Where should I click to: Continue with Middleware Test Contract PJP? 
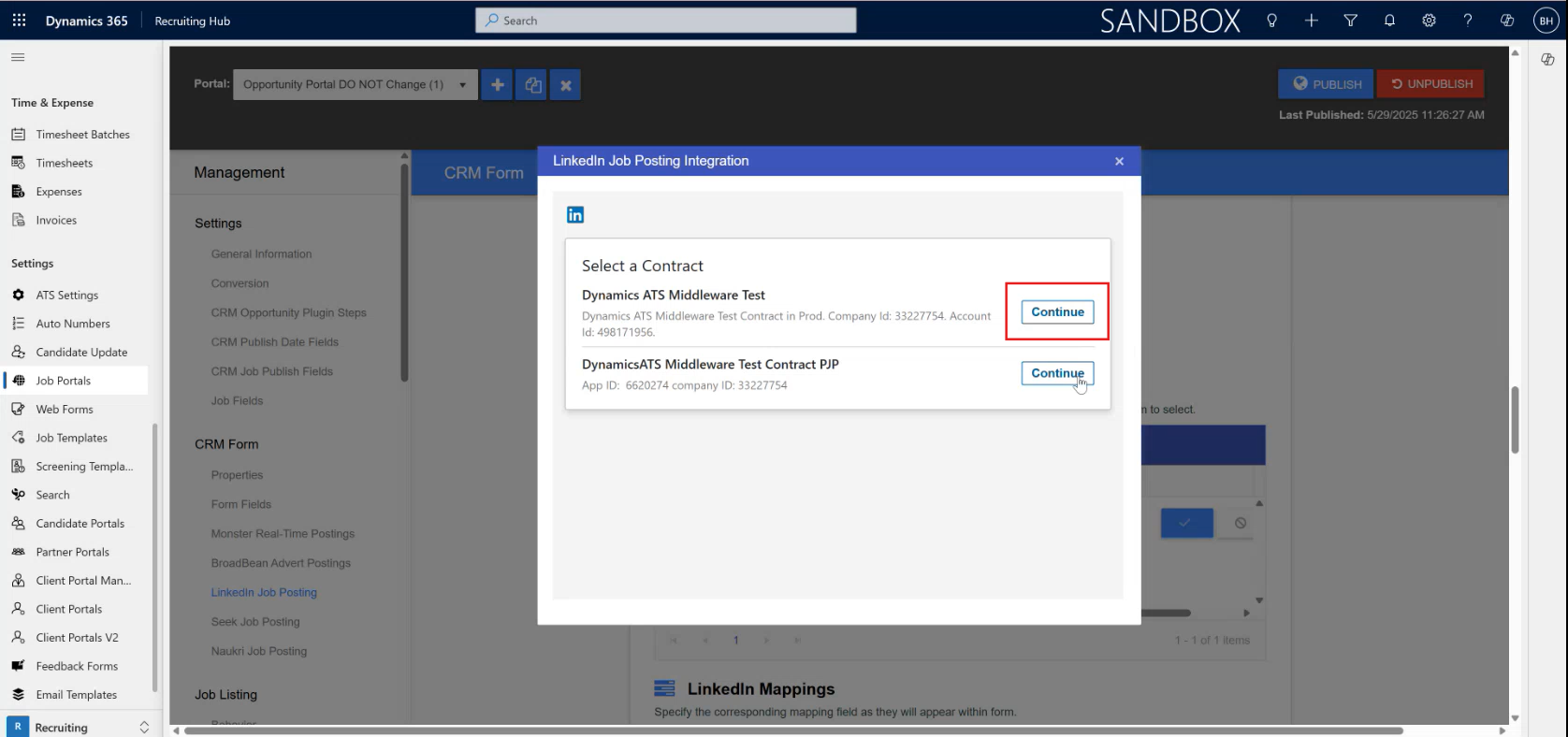click(1057, 373)
